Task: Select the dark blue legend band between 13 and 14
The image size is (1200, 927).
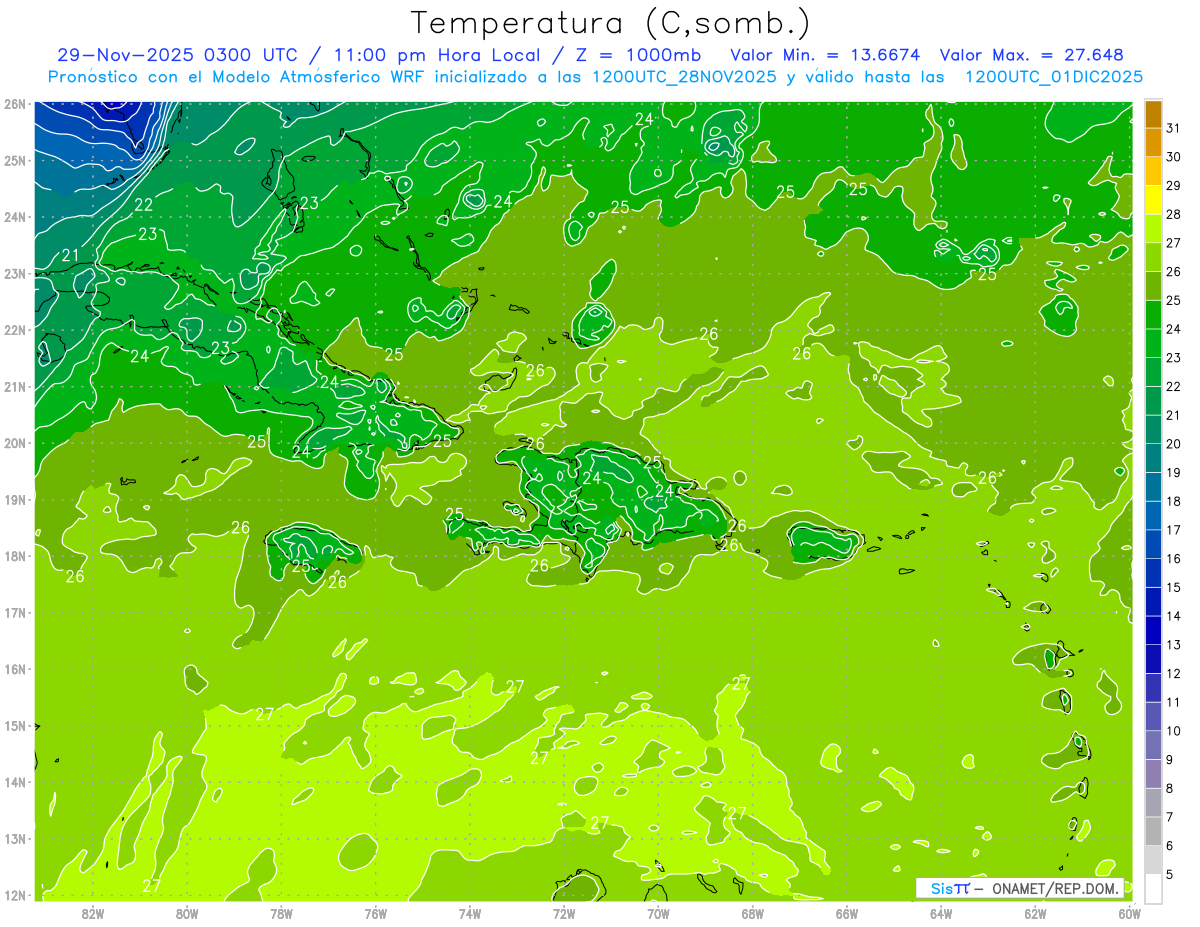Action: [x=1153, y=630]
